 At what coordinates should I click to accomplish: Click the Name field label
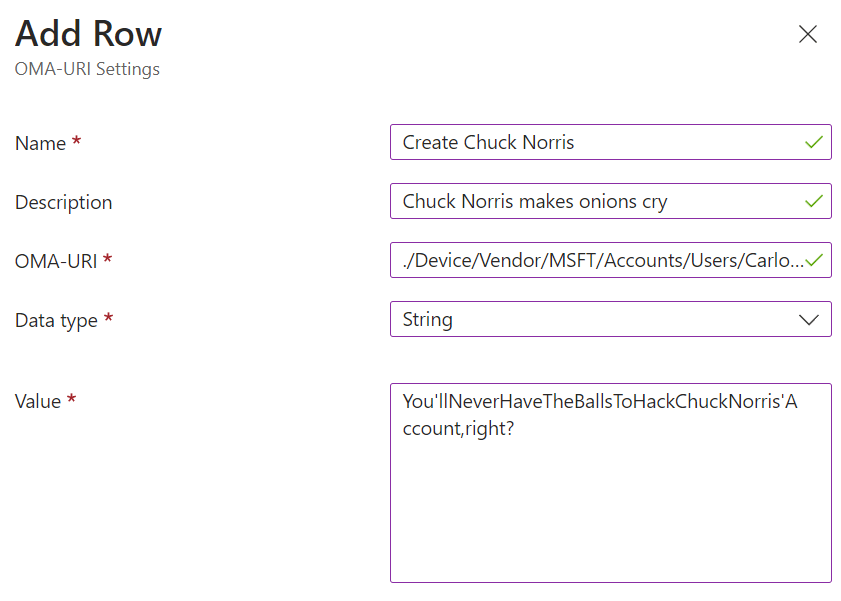[40, 143]
